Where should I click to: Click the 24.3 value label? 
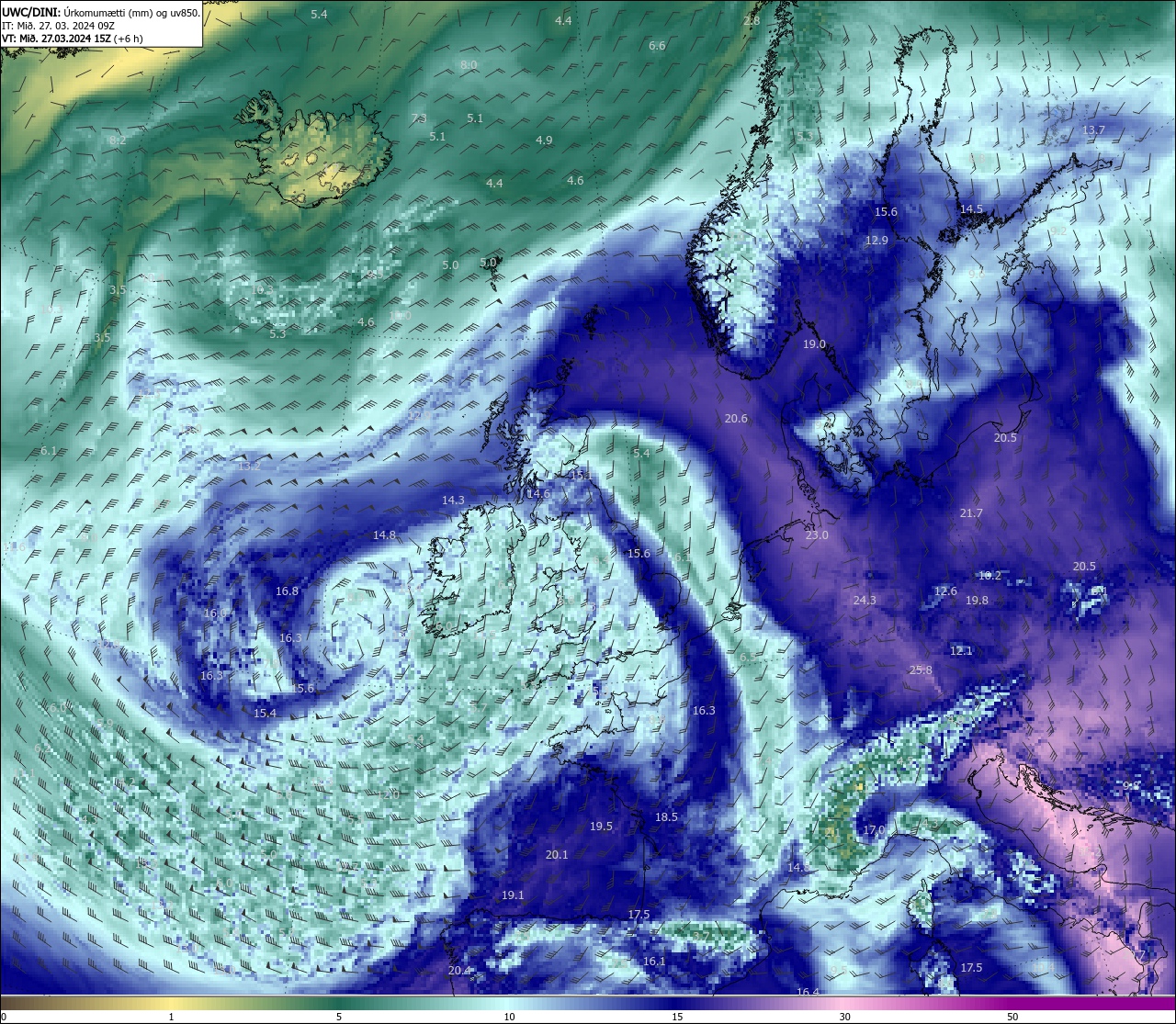click(865, 600)
